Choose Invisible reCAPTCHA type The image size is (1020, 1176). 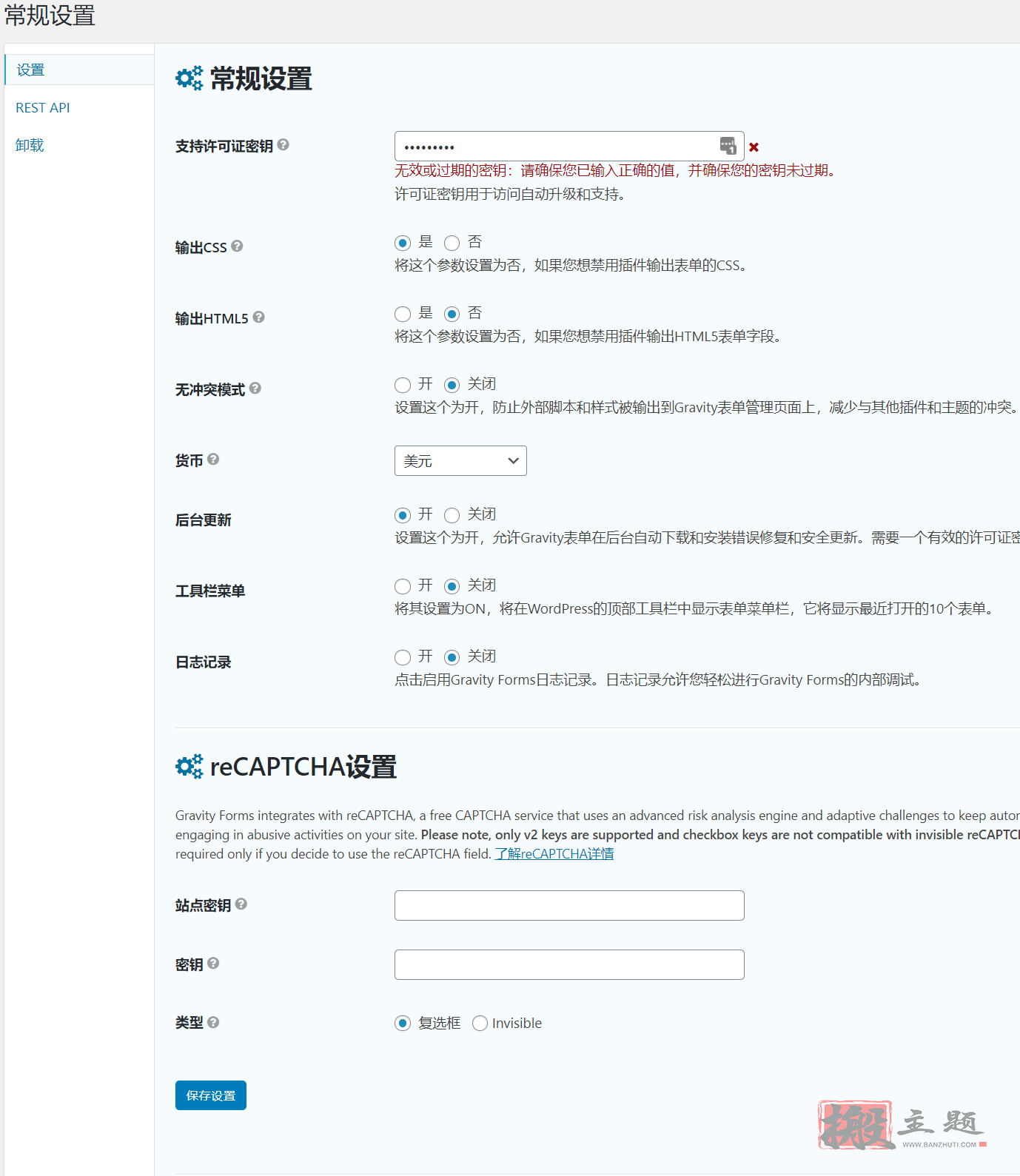coord(480,1023)
